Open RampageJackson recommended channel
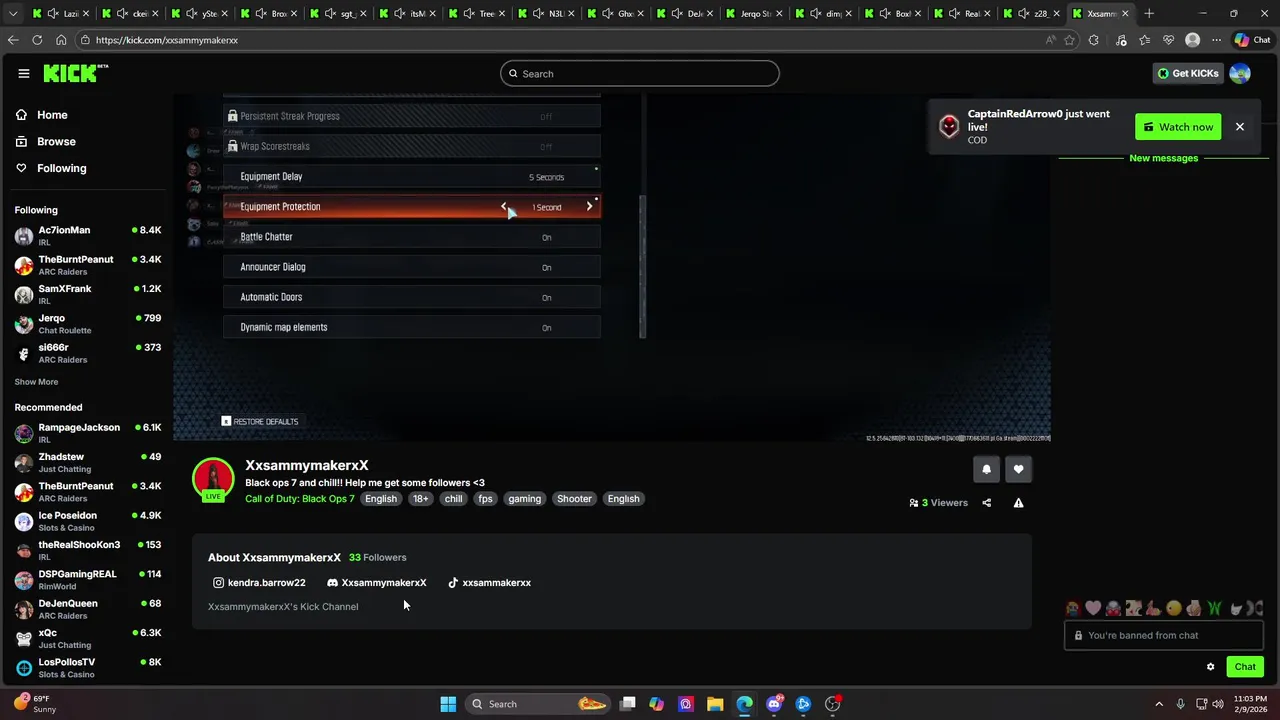Viewport: 1280px width, 720px height. coord(88,433)
